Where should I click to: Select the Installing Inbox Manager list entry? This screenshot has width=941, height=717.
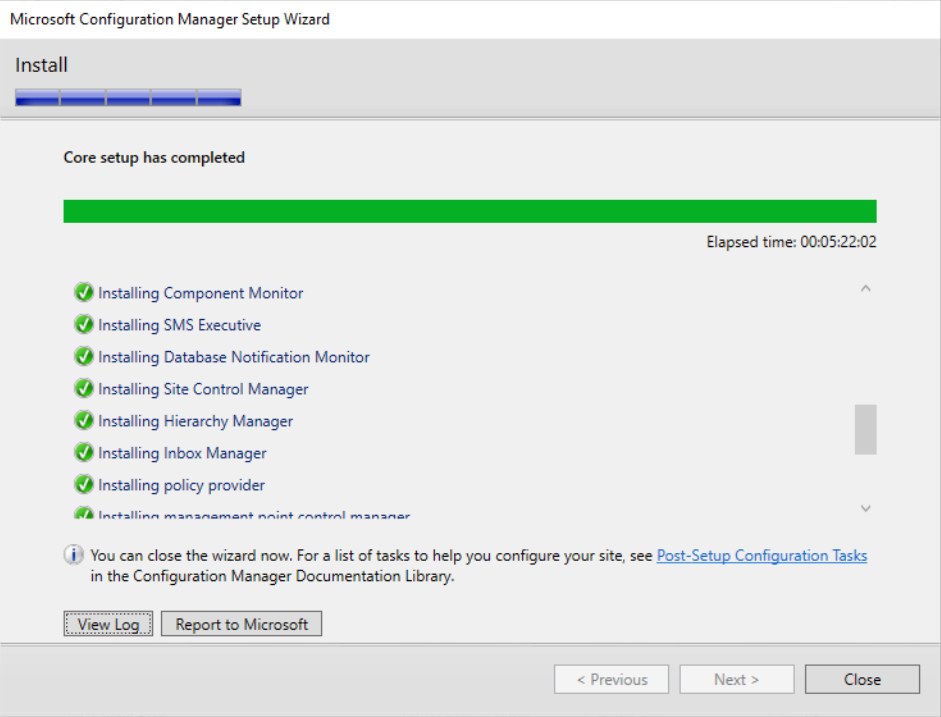pos(182,453)
